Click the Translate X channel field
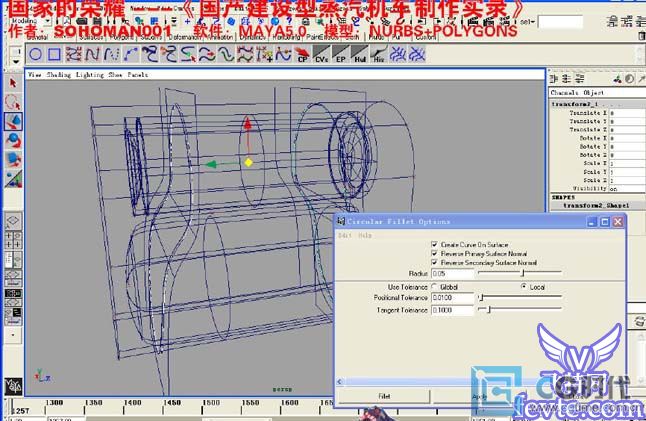The image size is (646, 421). [627, 113]
